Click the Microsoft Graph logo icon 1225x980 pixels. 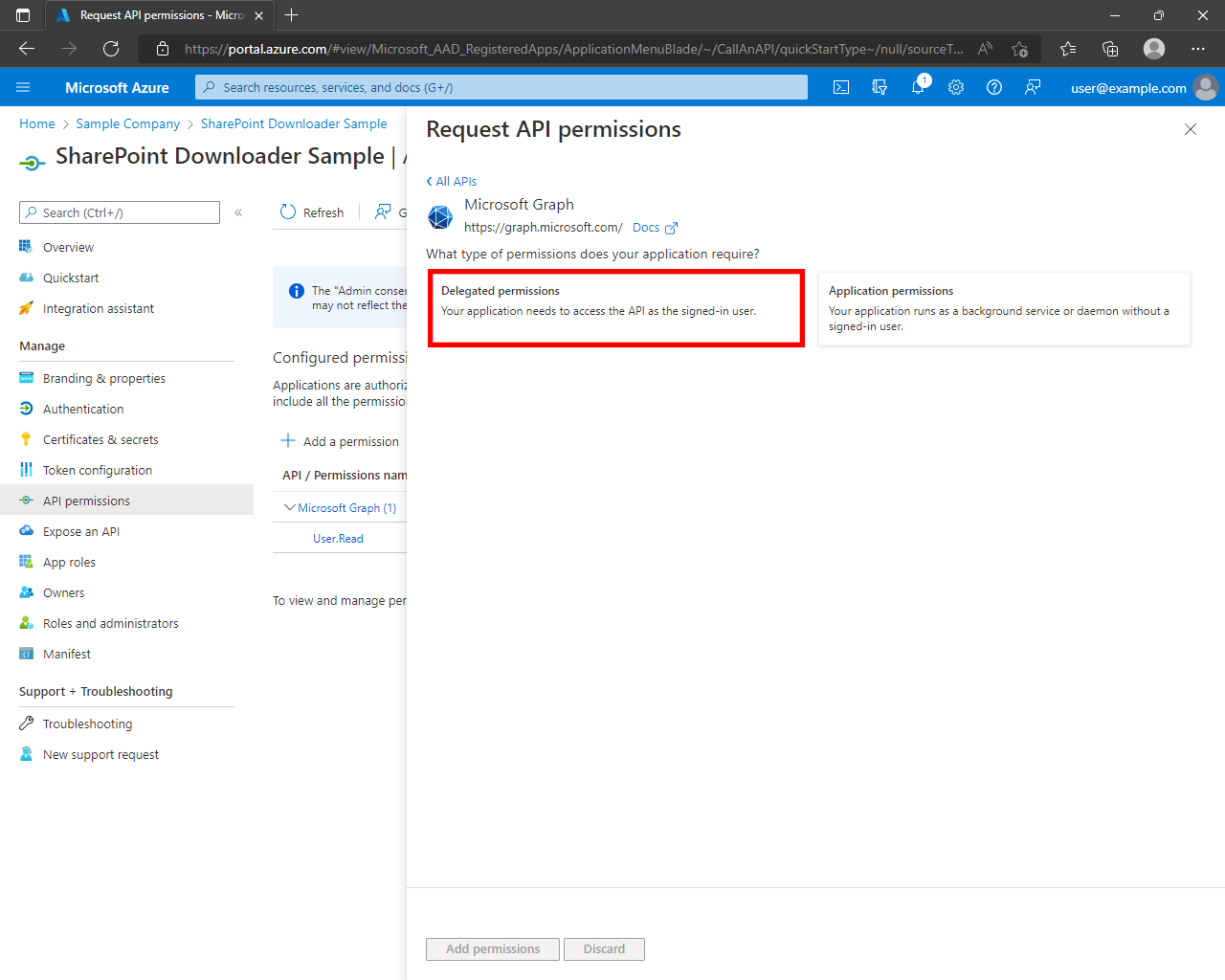coord(440,217)
